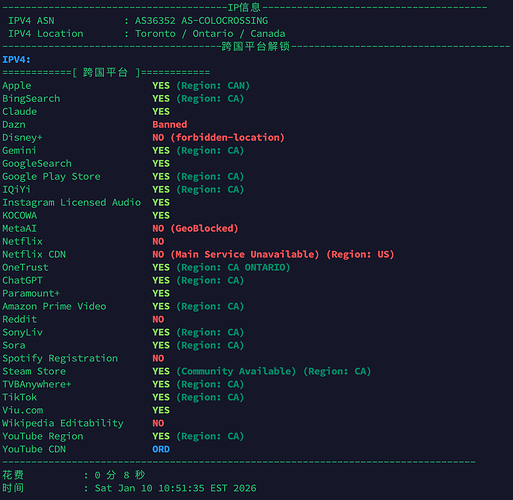Click the red NO next to Reddit

tap(158, 320)
